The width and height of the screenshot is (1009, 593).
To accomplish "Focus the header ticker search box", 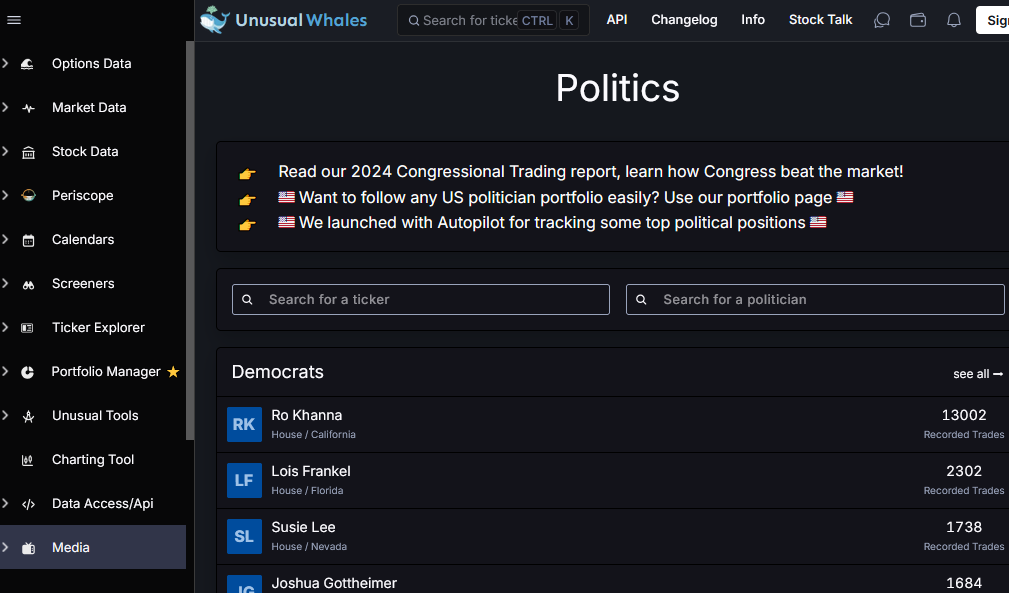I will [x=493, y=21].
